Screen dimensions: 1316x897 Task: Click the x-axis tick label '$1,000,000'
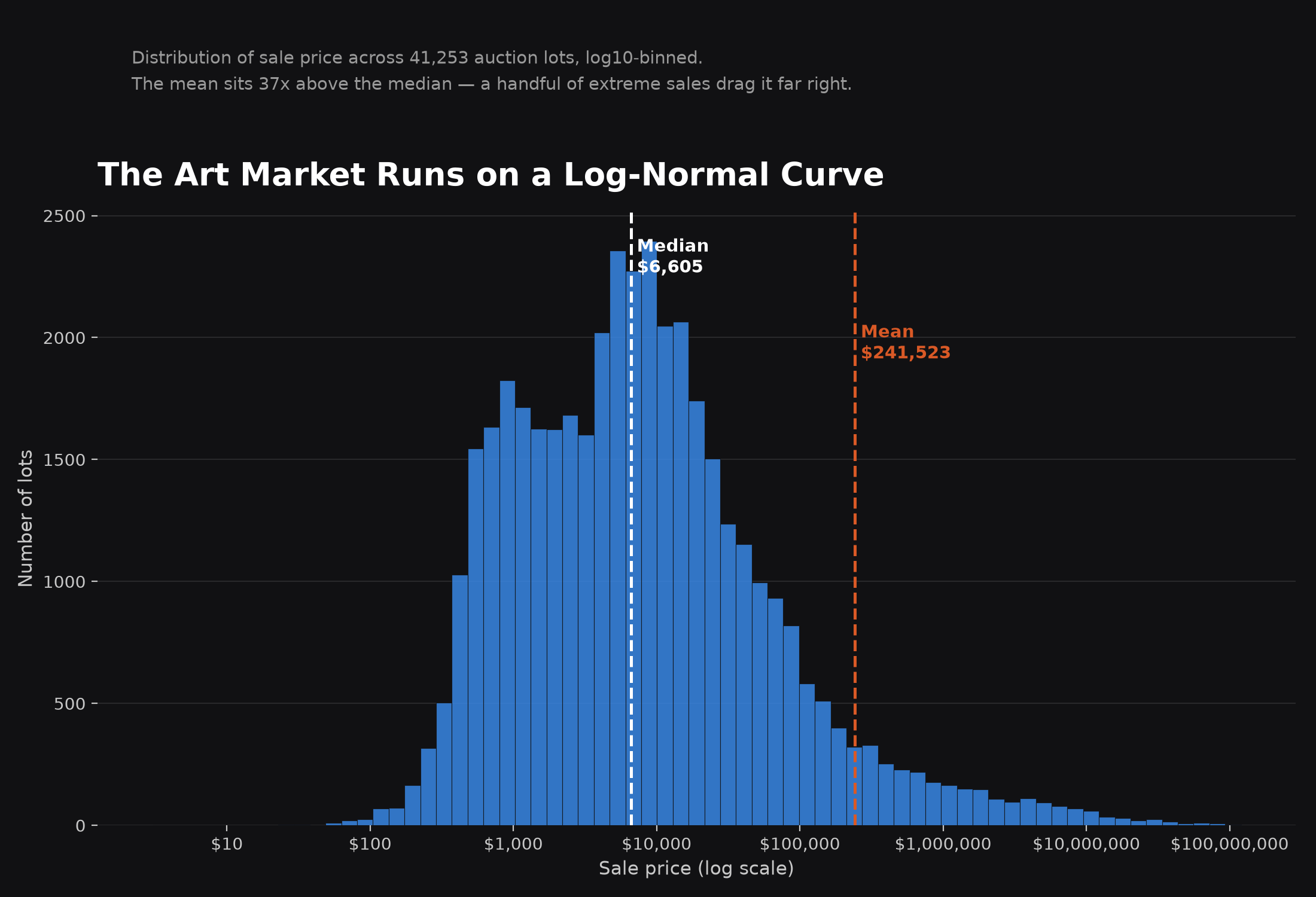point(943,844)
